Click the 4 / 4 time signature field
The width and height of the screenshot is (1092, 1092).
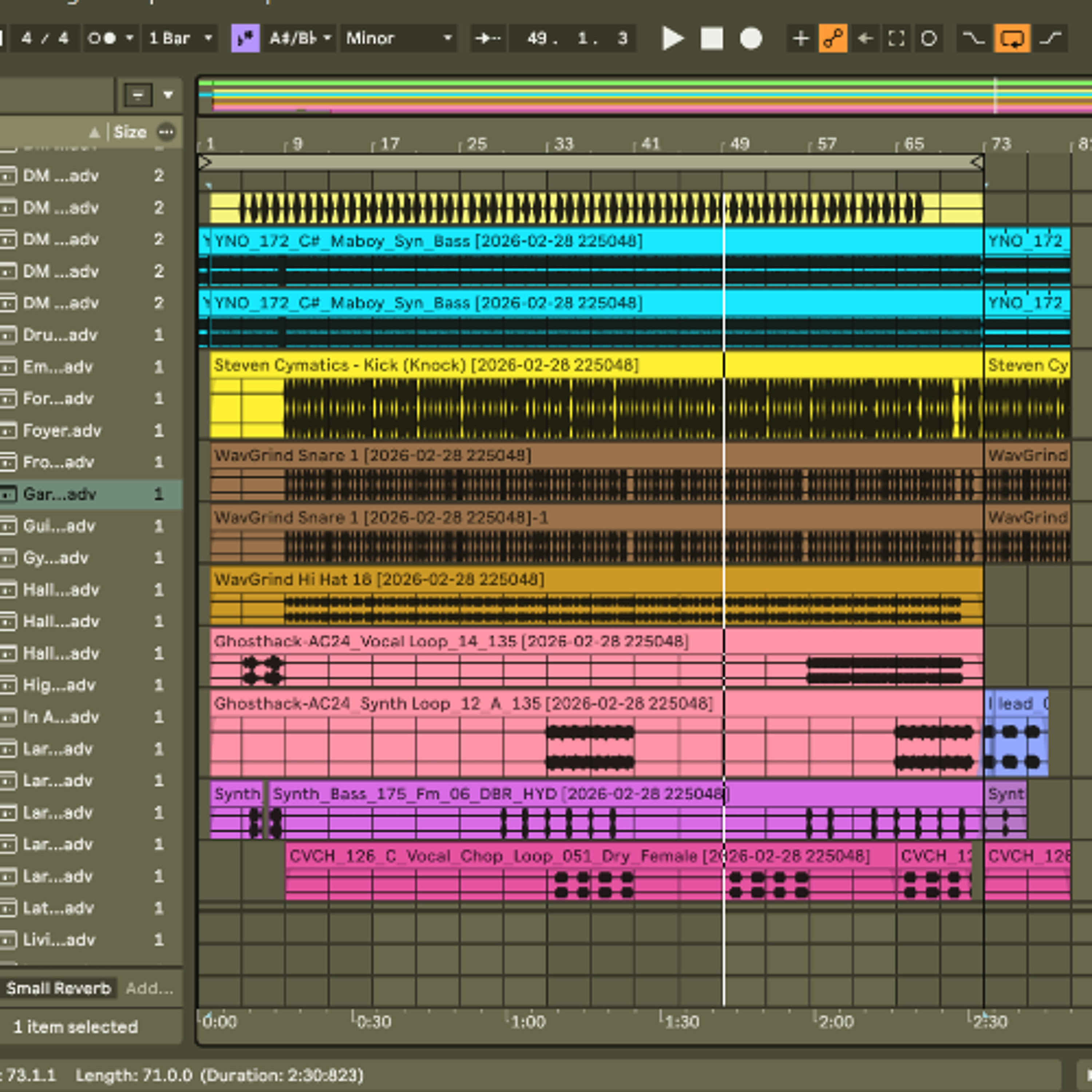point(44,39)
